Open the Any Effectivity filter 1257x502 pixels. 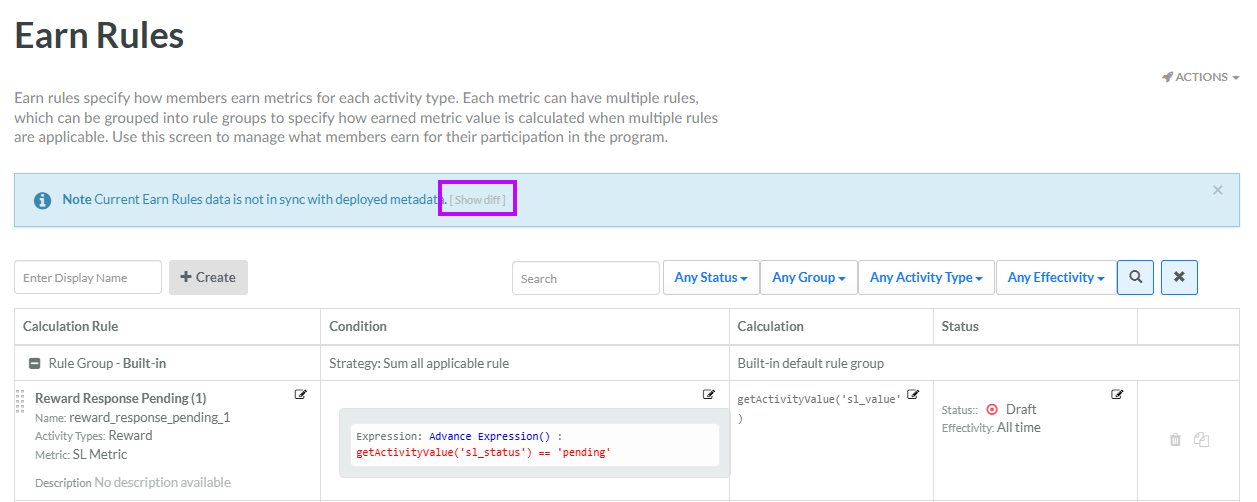[x=1055, y=278]
